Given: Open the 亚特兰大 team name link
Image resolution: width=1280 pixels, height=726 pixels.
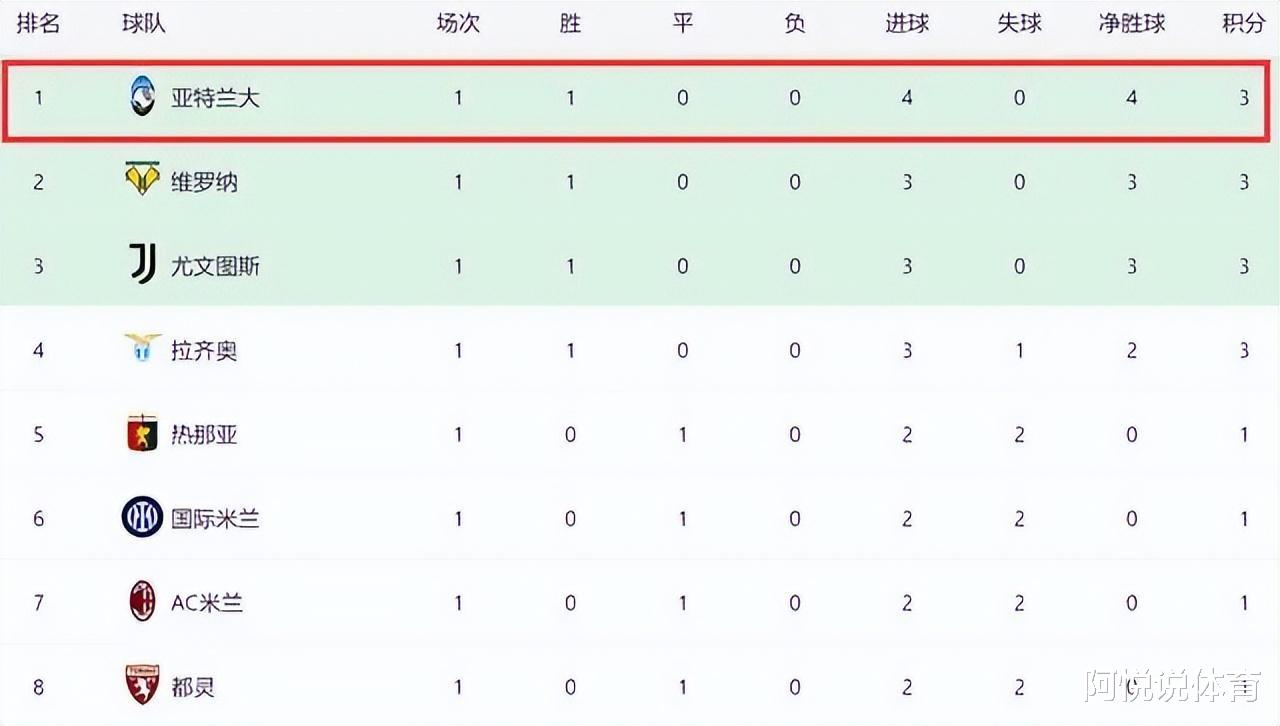Looking at the screenshot, I should click(215, 98).
